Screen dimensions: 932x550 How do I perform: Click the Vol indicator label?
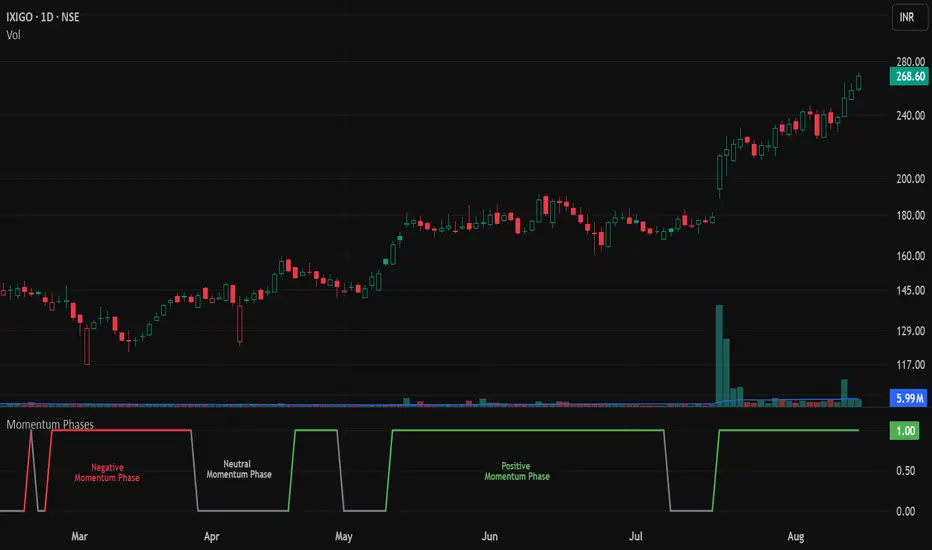point(13,35)
